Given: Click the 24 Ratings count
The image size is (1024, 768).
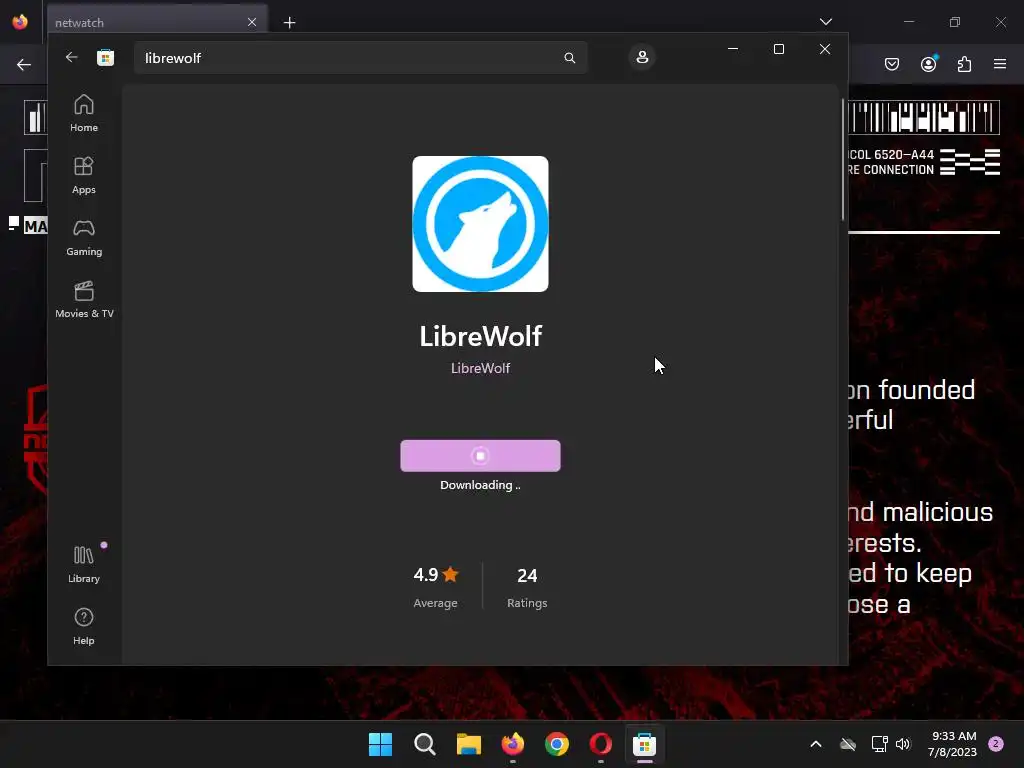Looking at the screenshot, I should 527,587.
